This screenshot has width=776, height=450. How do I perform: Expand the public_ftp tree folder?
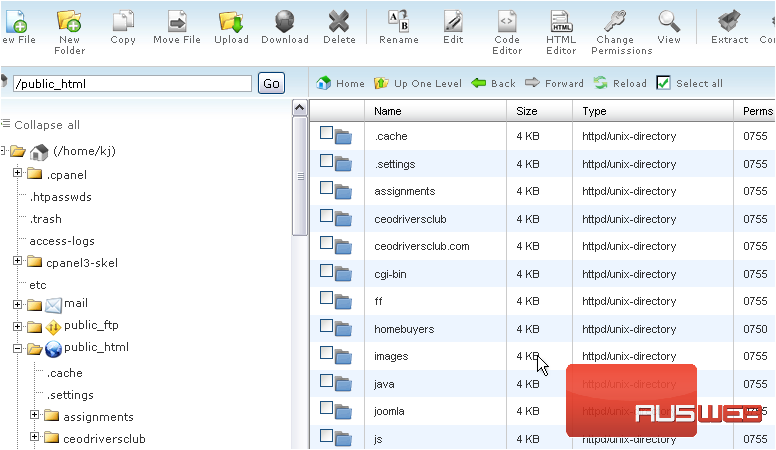[x=17, y=326]
